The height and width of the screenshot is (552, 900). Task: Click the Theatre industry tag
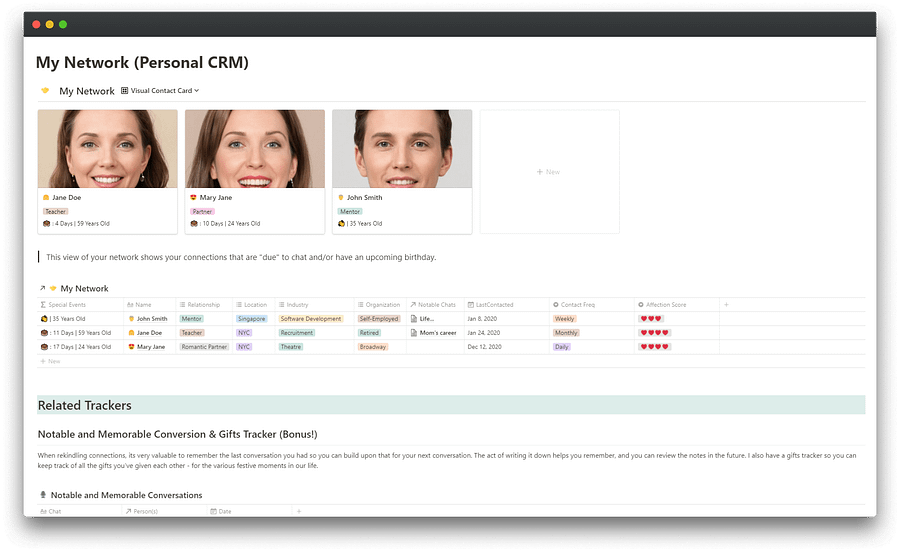[x=291, y=347]
